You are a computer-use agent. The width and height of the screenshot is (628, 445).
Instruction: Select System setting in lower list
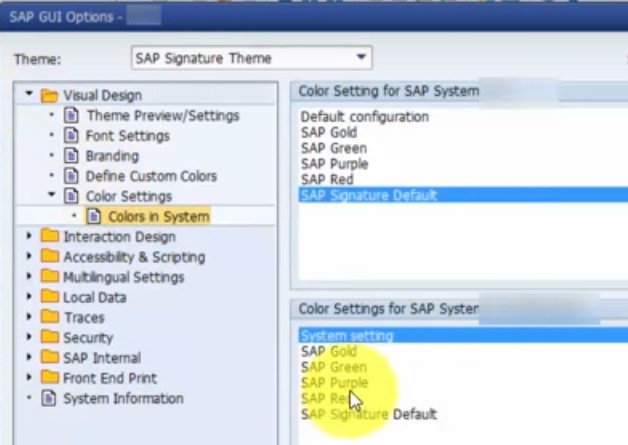click(x=463, y=335)
